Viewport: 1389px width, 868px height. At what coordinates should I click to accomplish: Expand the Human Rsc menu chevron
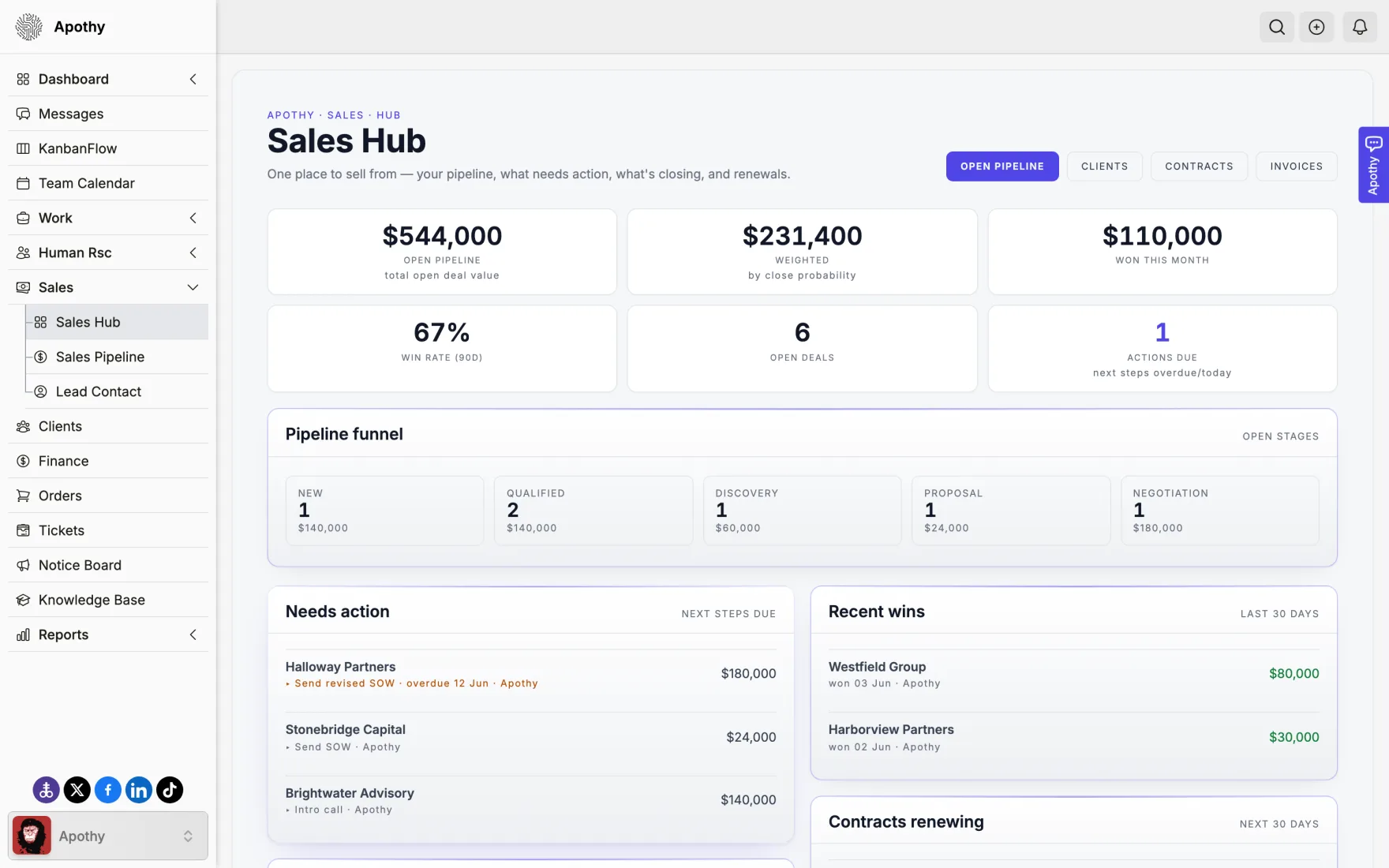(x=193, y=253)
